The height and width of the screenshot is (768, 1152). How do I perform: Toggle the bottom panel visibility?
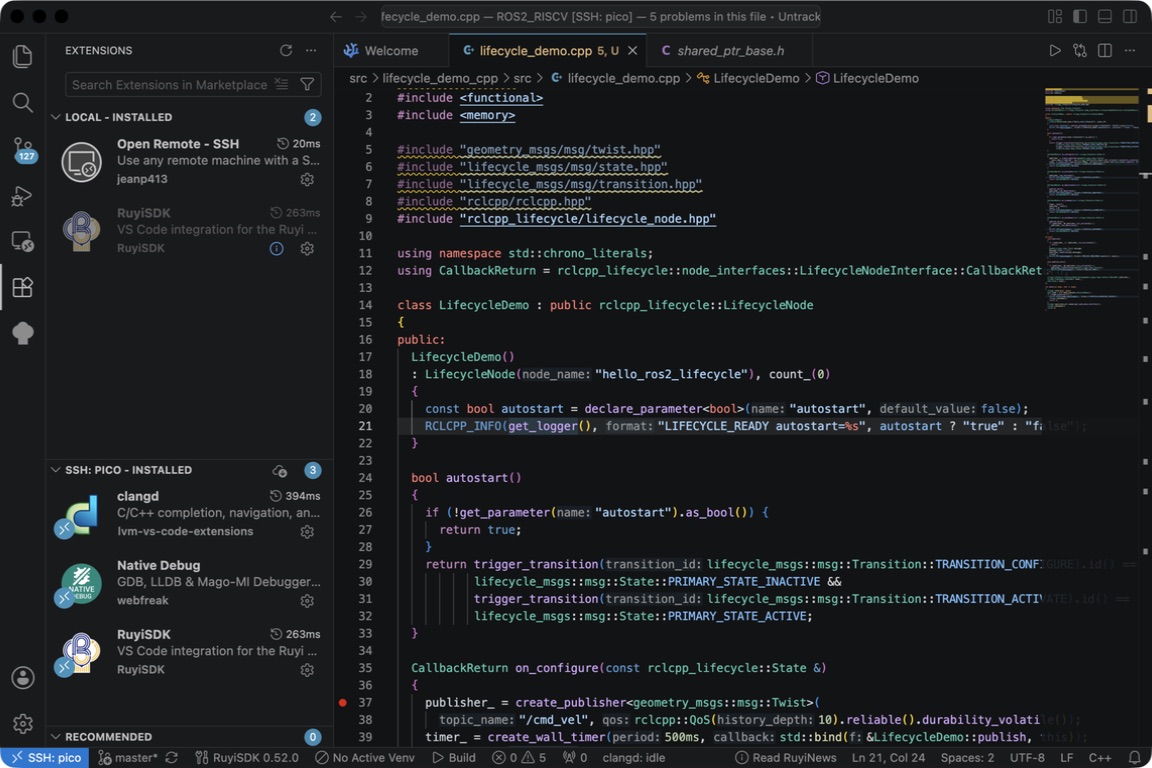(1105, 16)
